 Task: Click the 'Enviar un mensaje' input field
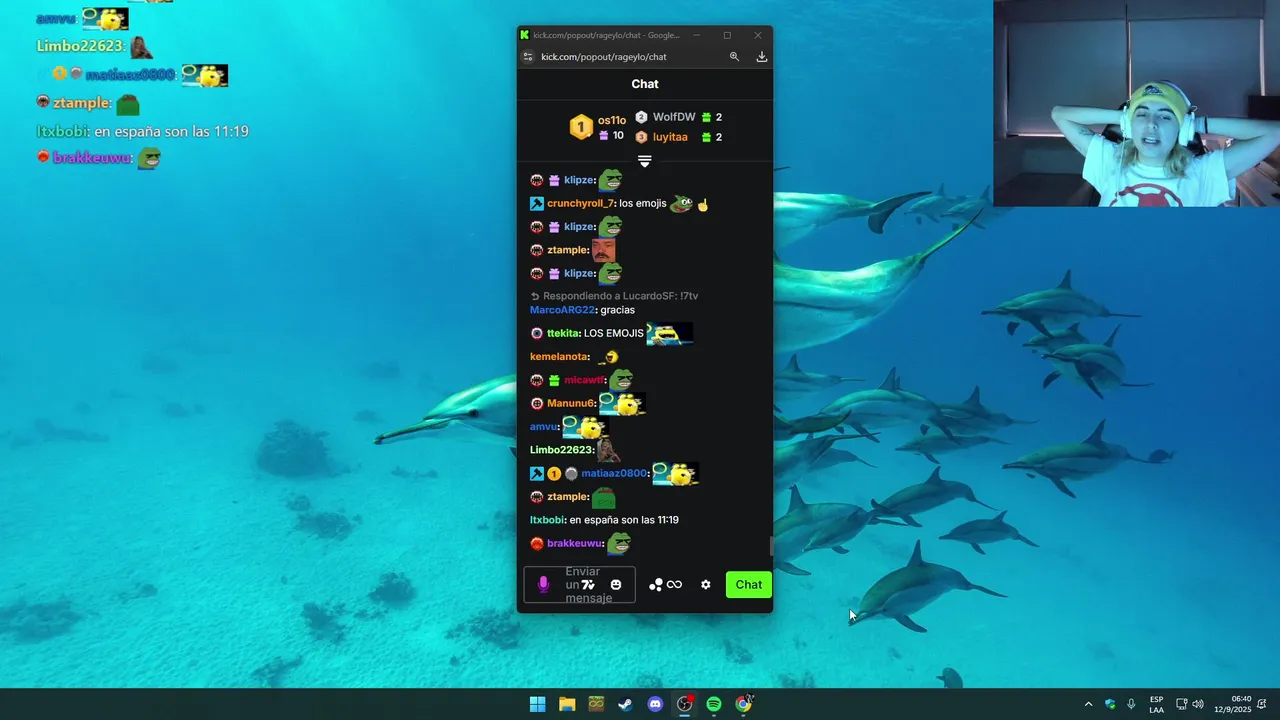(579, 585)
